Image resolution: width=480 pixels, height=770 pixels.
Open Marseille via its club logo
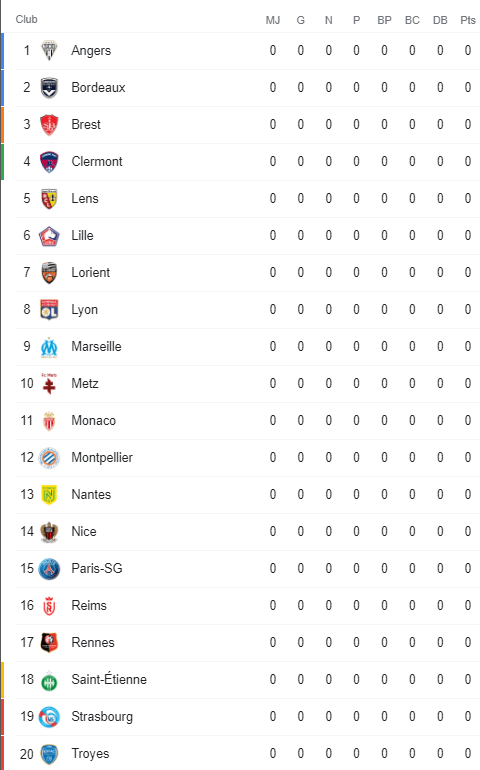click(x=49, y=347)
